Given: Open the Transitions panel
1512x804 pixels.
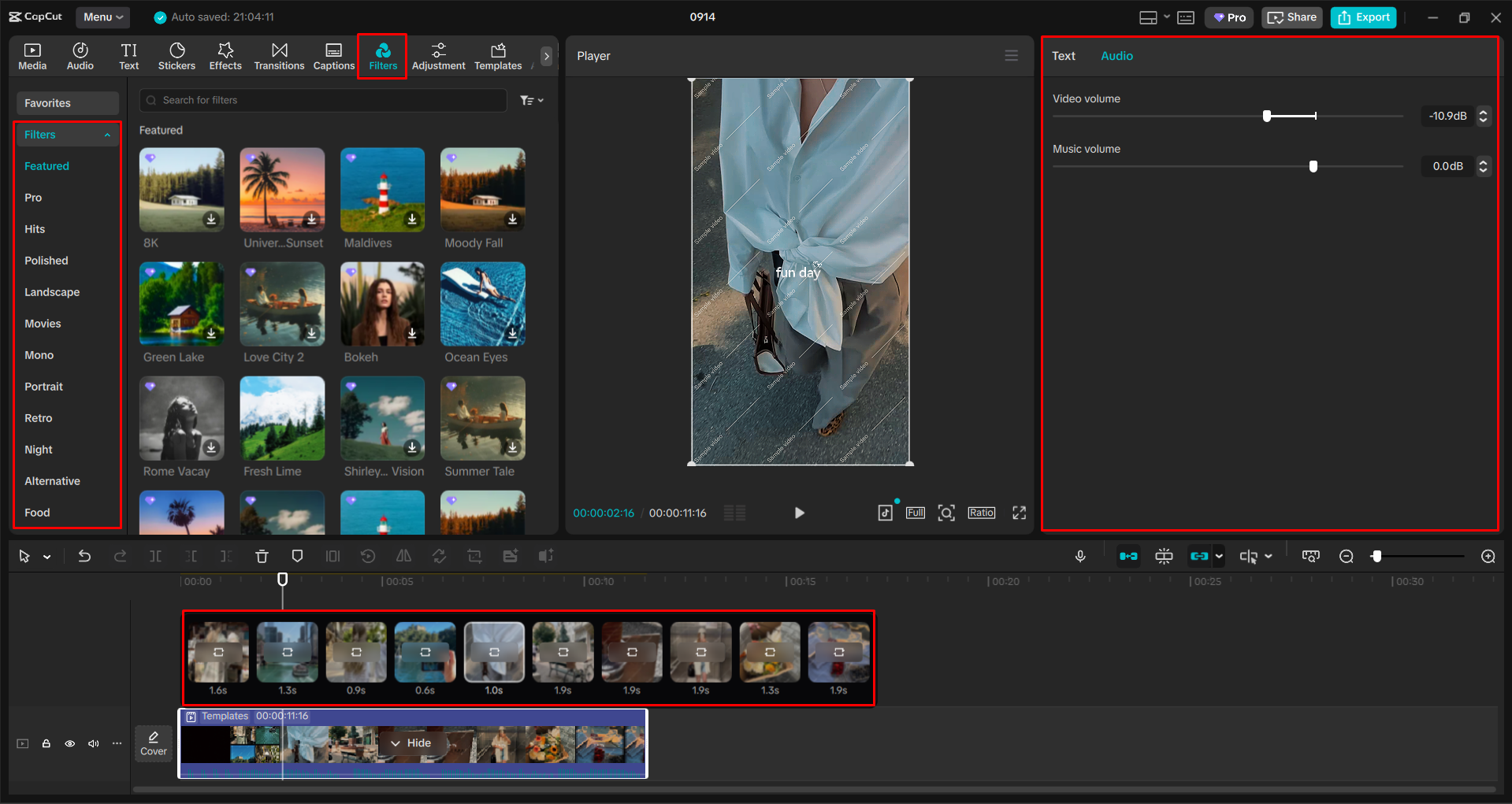Looking at the screenshot, I should pos(279,56).
